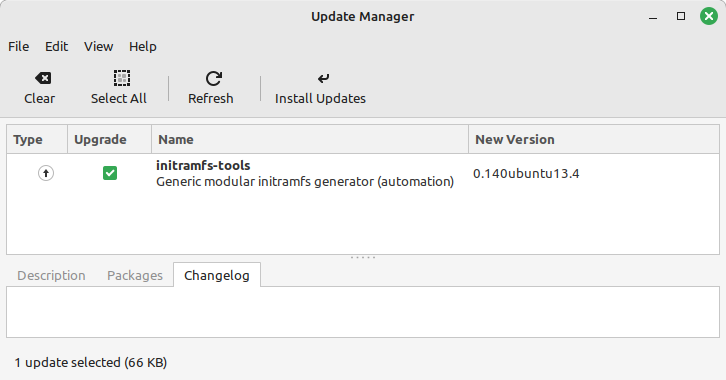Open the Edit menu

(x=56, y=46)
